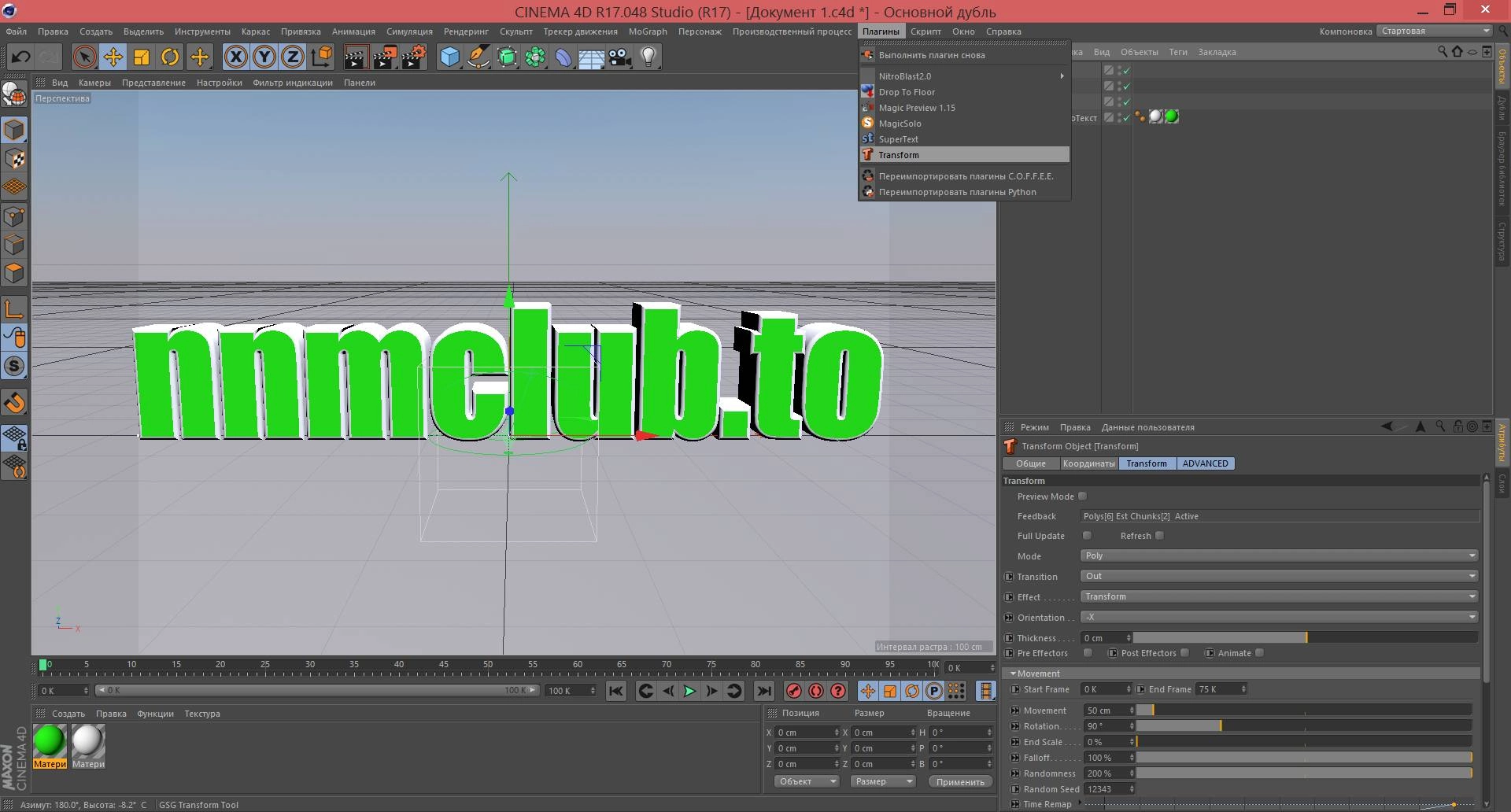Click the Randomness slider bar

tap(1304, 773)
